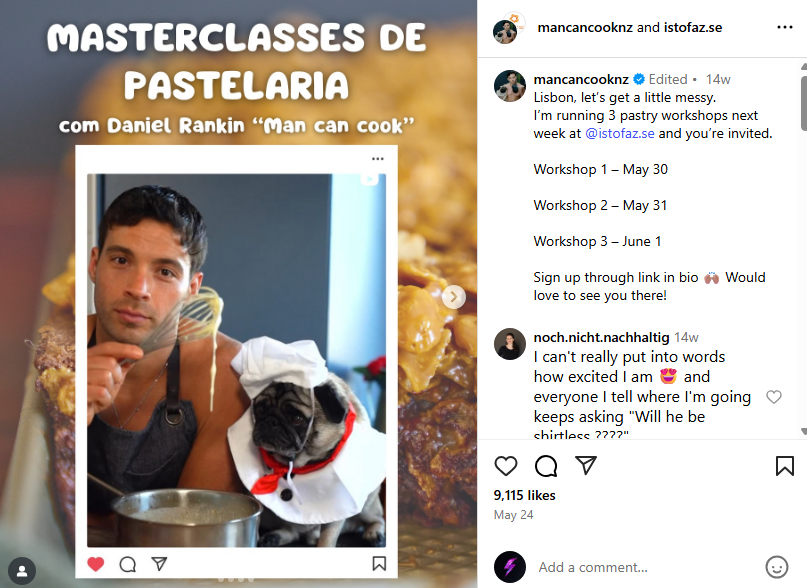Advance to next carousel image
Screen dimensions: 807x588
pos(453,297)
